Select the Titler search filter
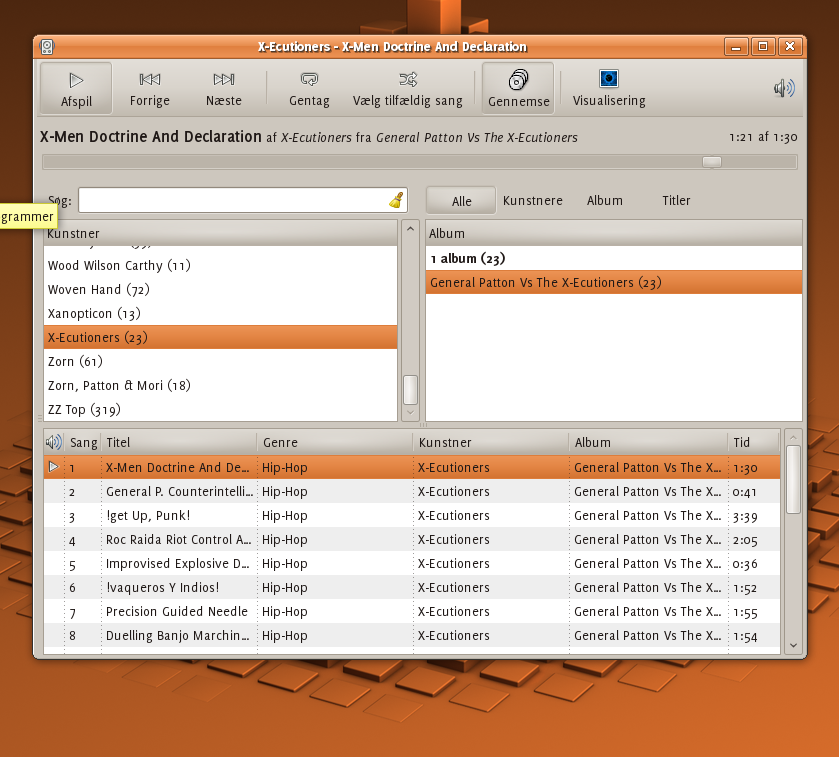 pos(676,201)
